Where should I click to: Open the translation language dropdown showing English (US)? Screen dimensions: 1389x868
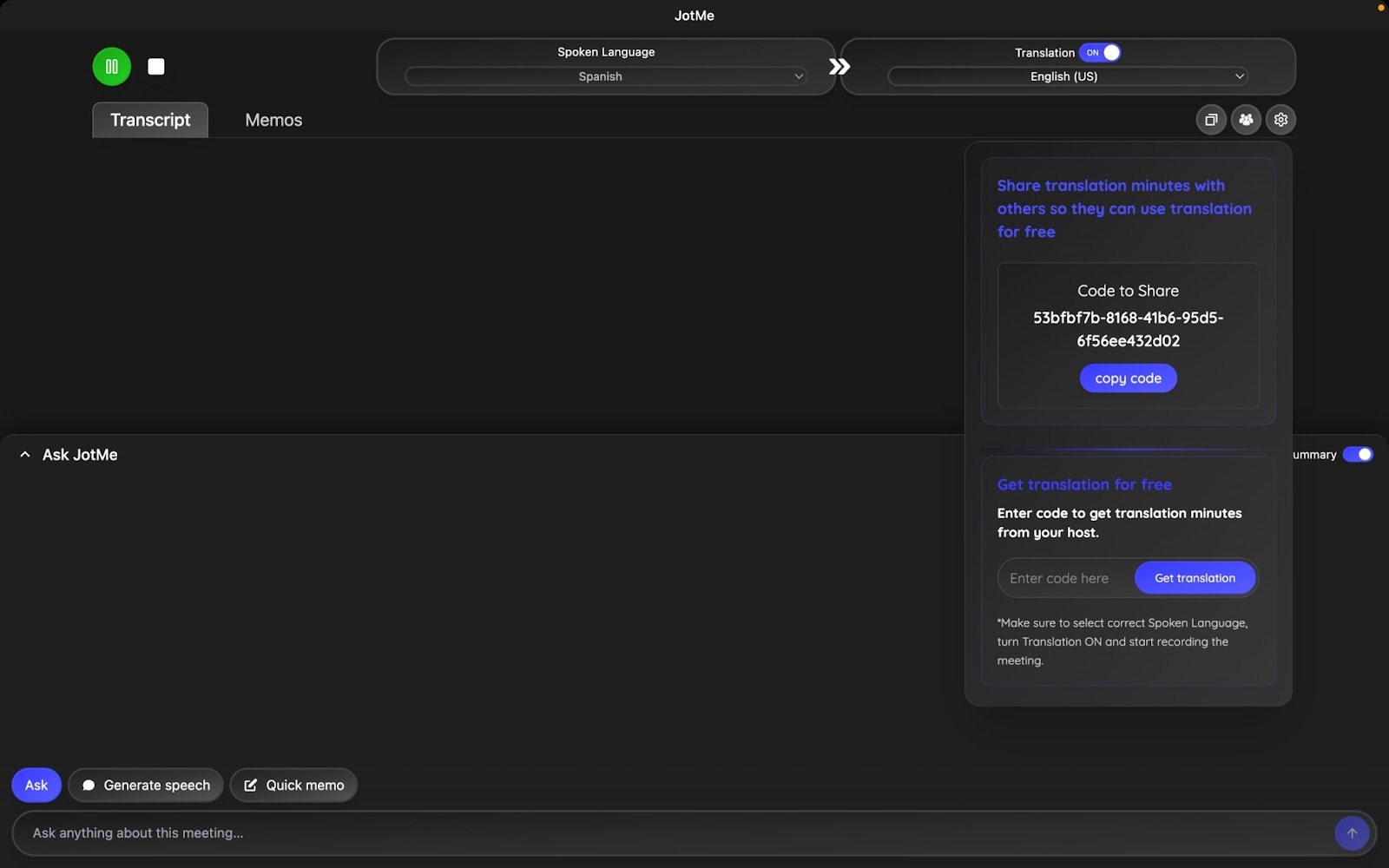coord(1068,76)
